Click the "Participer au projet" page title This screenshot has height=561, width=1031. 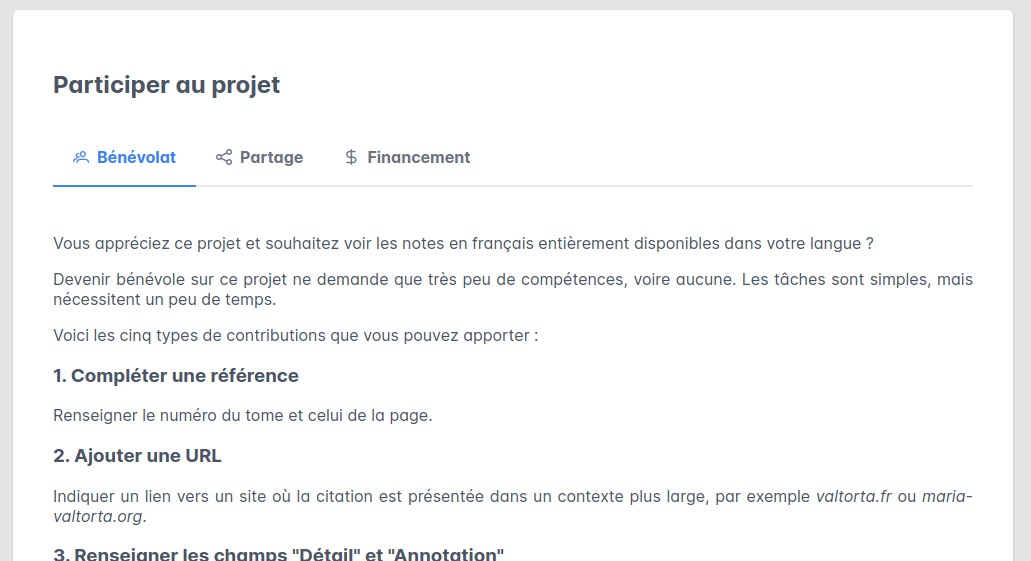tap(166, 85)
